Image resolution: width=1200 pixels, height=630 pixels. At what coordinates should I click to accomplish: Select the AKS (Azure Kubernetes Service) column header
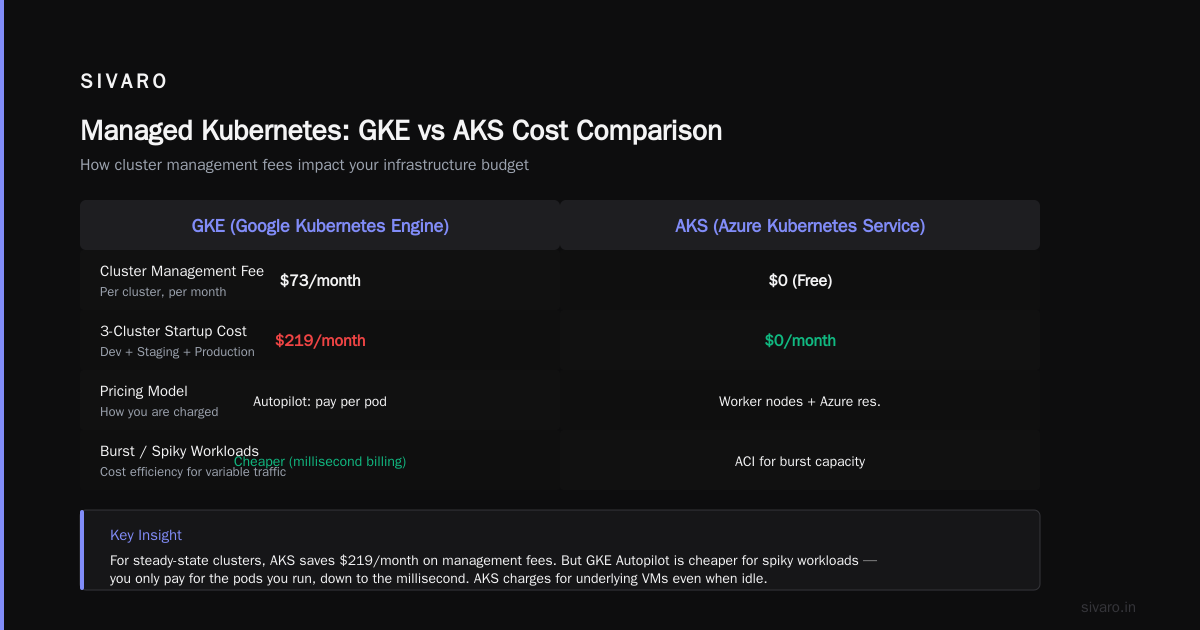(x=800, y=226)
